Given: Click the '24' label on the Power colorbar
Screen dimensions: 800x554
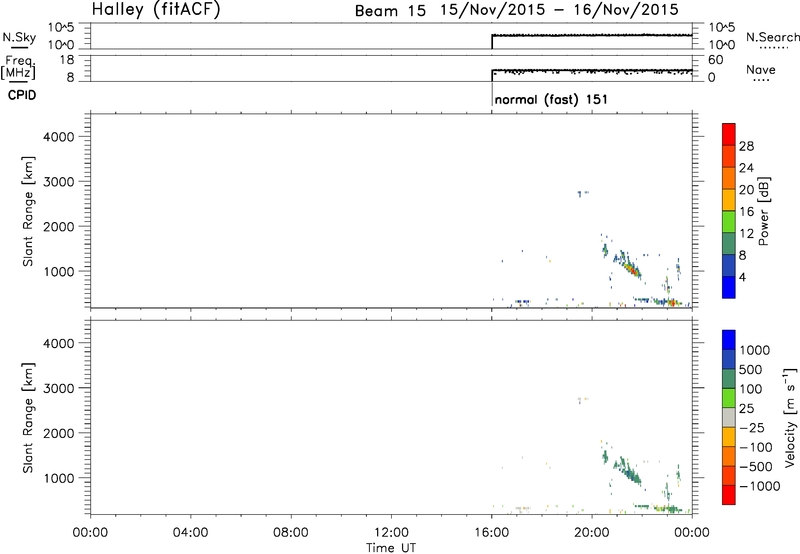Looking at the screenshot, I should pyautogui.click(x=746, y=168).
